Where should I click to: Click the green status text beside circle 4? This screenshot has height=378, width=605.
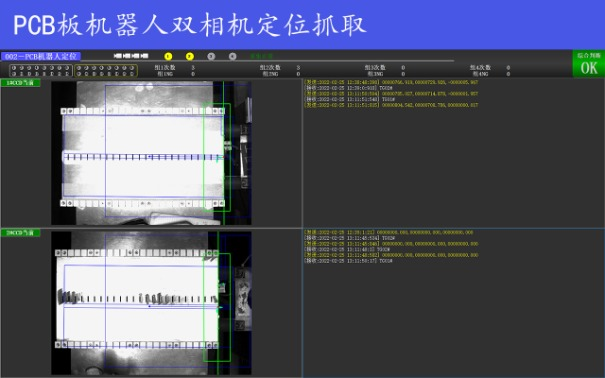(x=262, y=56)
